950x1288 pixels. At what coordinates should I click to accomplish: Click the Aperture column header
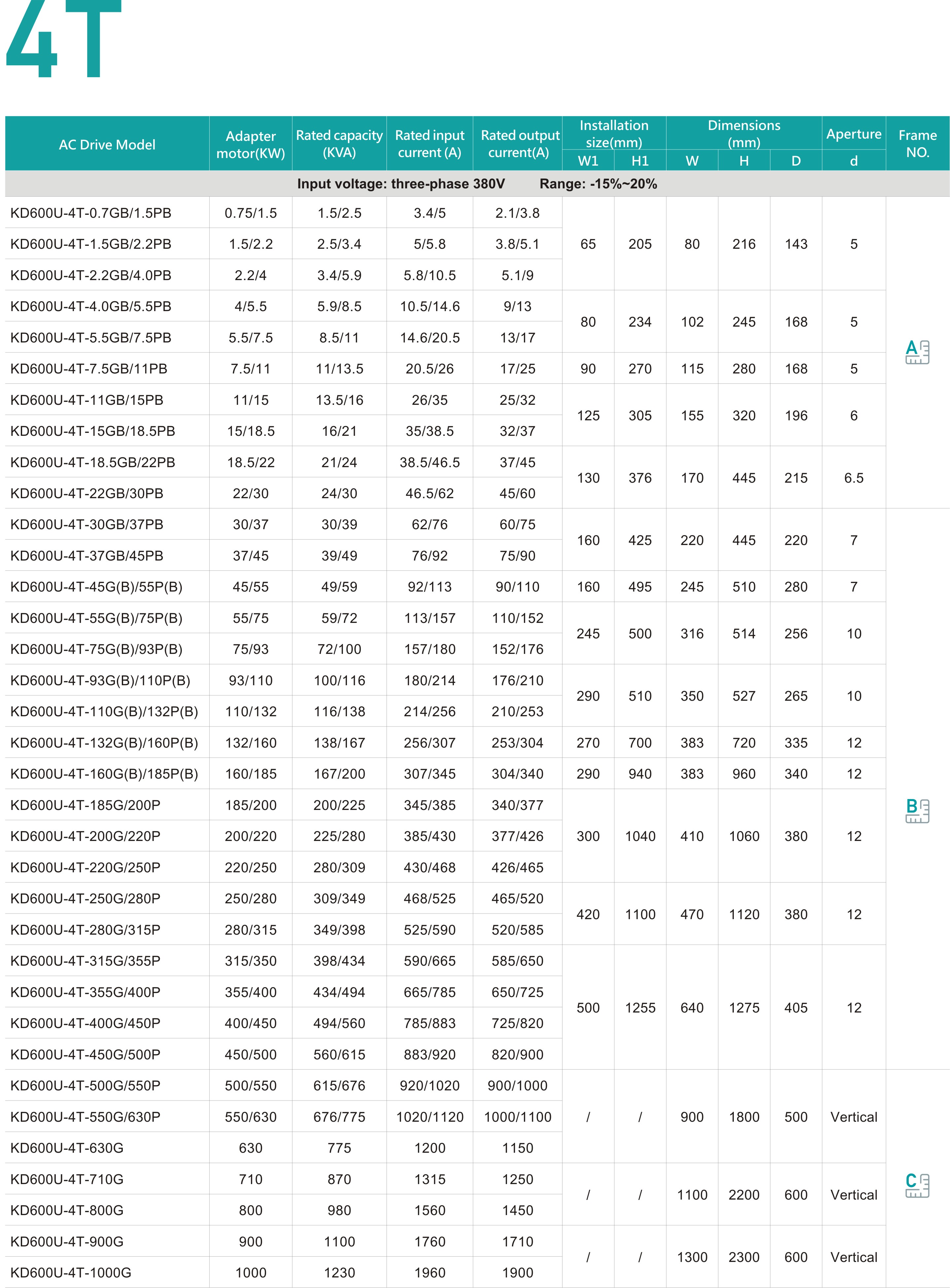point(853,134)
